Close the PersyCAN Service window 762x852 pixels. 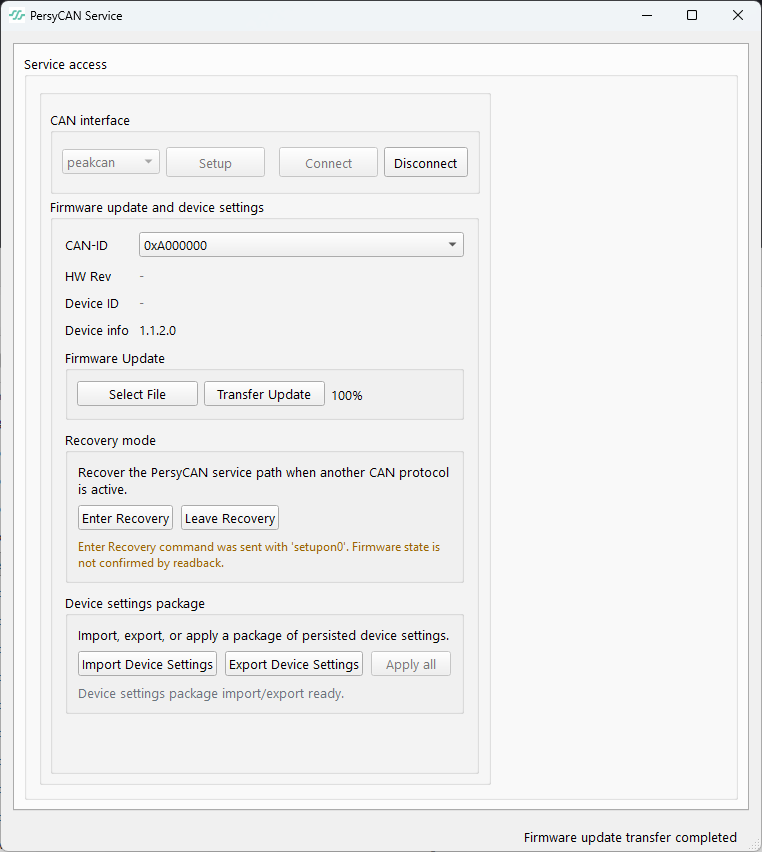click(x=738, y=15)
